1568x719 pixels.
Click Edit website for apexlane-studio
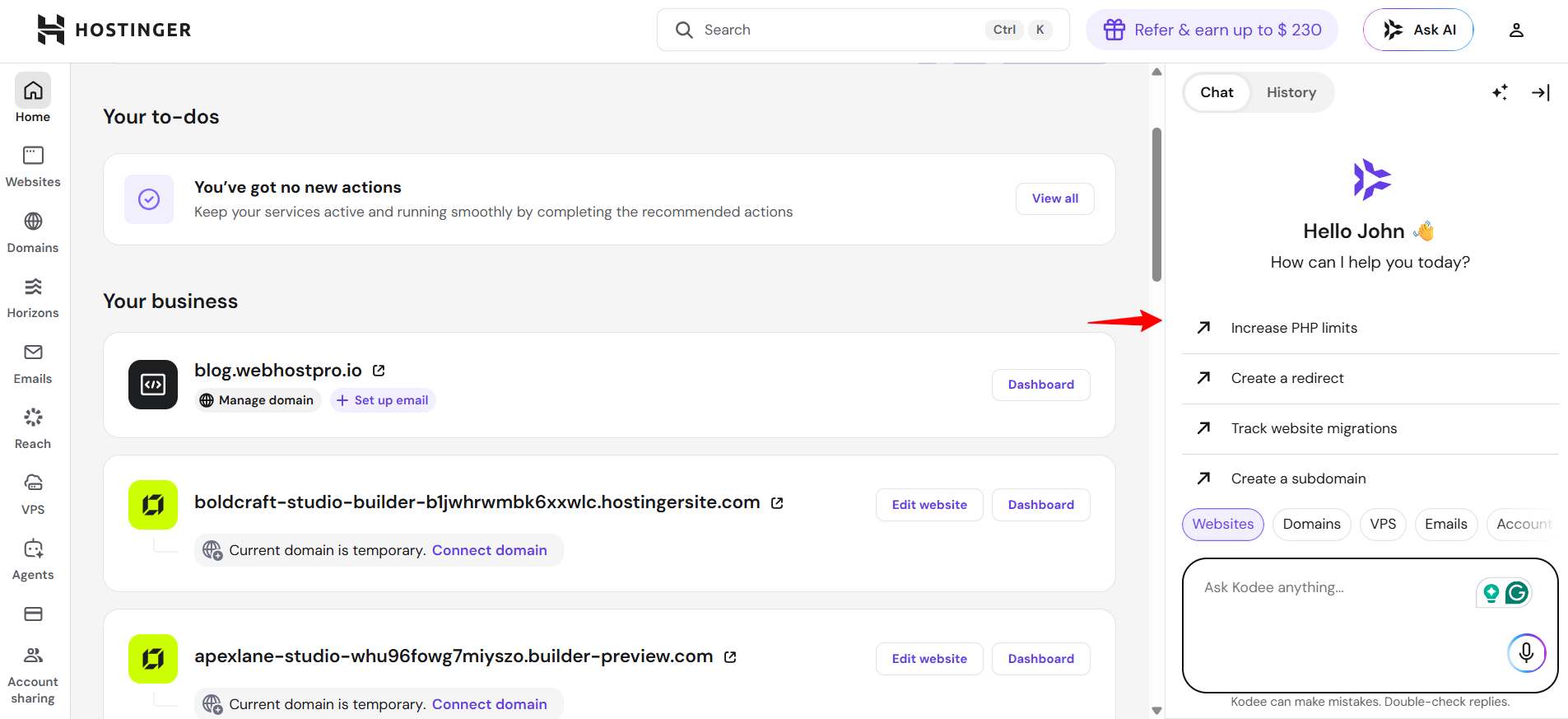(929, 659)
